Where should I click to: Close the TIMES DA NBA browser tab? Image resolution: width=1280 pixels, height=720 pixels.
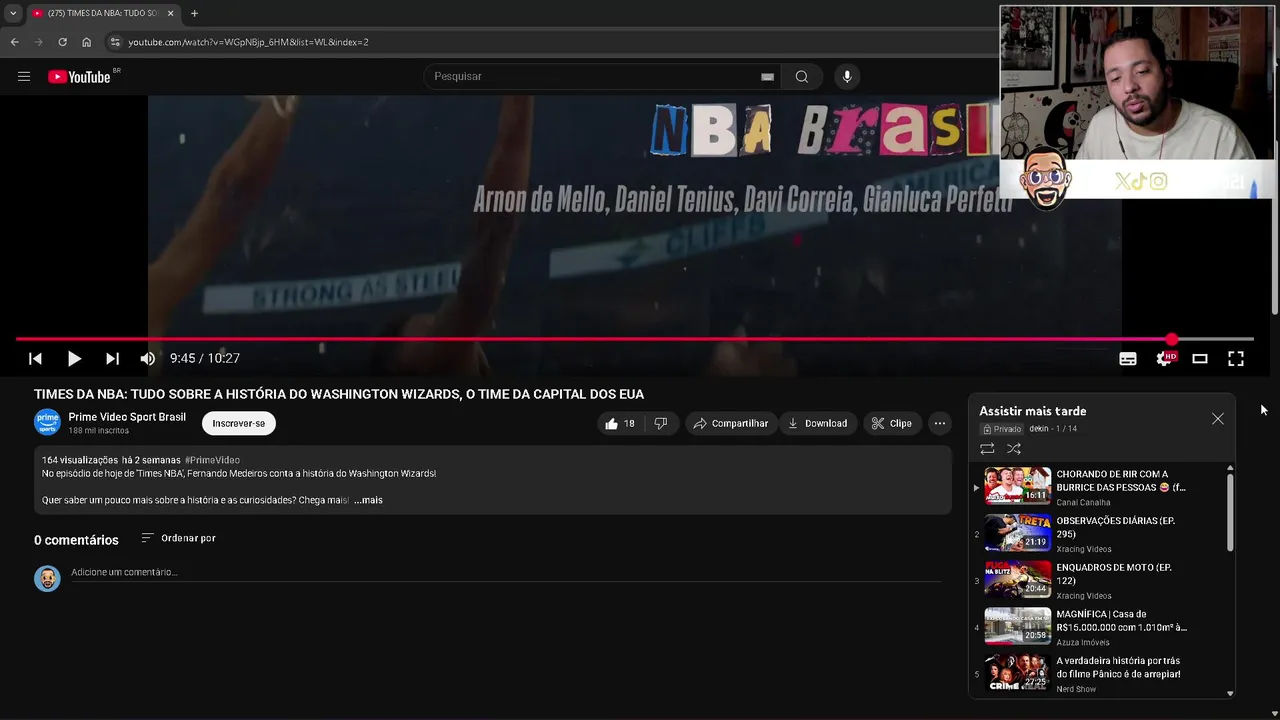(x=170, y=13)
